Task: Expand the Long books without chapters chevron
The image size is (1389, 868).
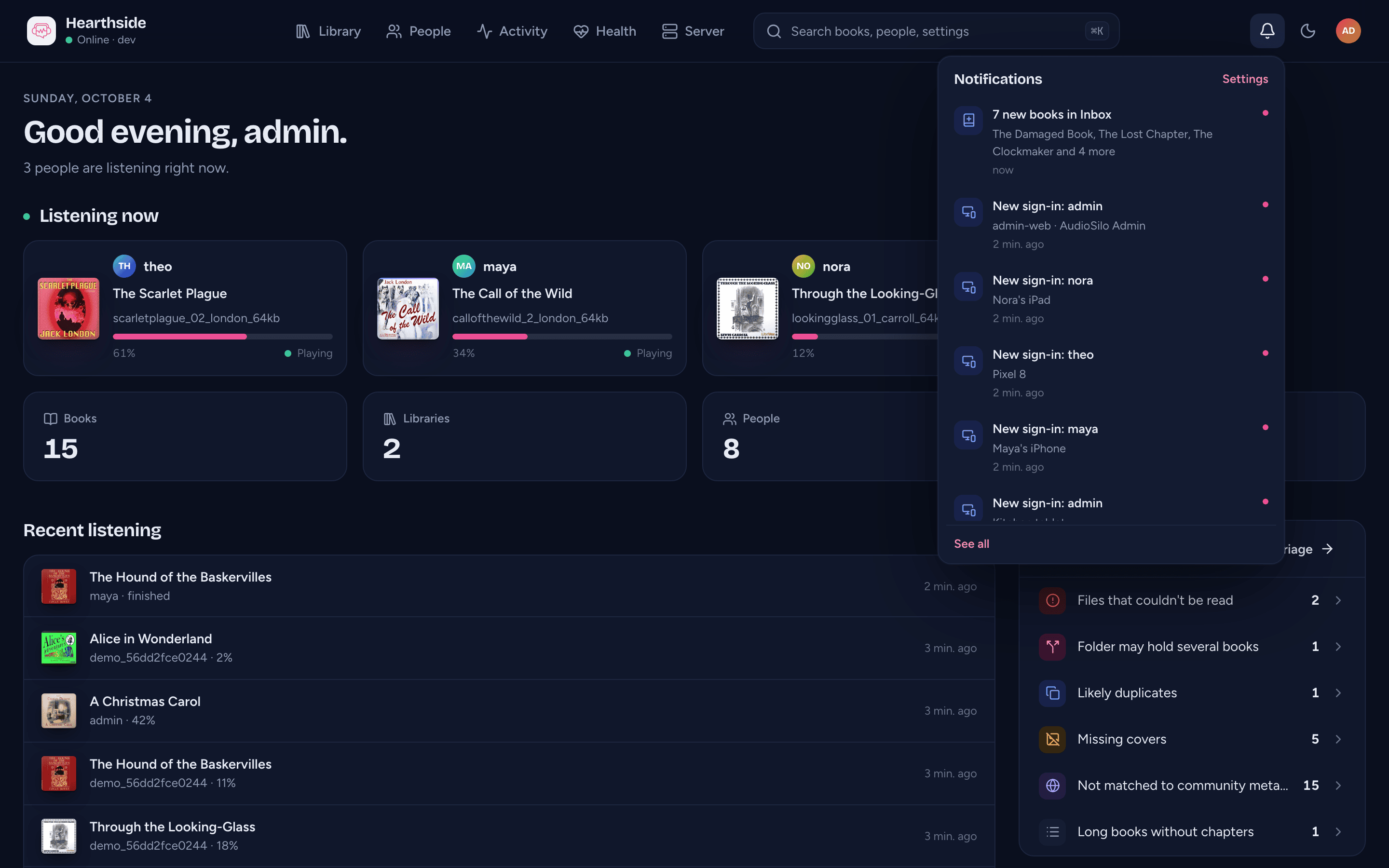Action: pyautogui.click(x=1338, y=832)
